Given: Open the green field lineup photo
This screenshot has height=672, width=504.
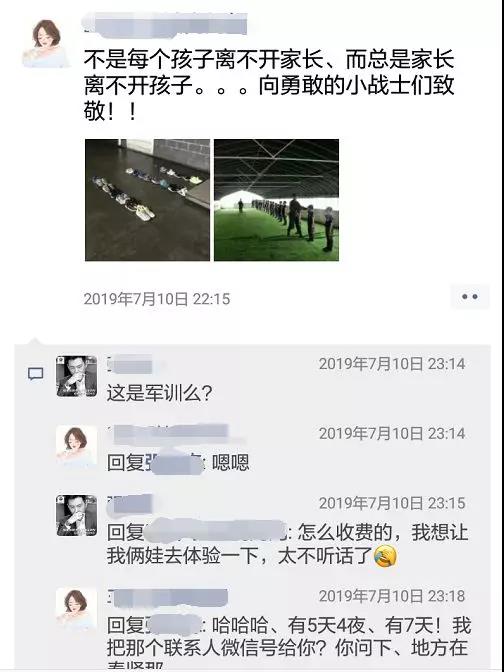Looking at the screenshot, I should (276, 200).
